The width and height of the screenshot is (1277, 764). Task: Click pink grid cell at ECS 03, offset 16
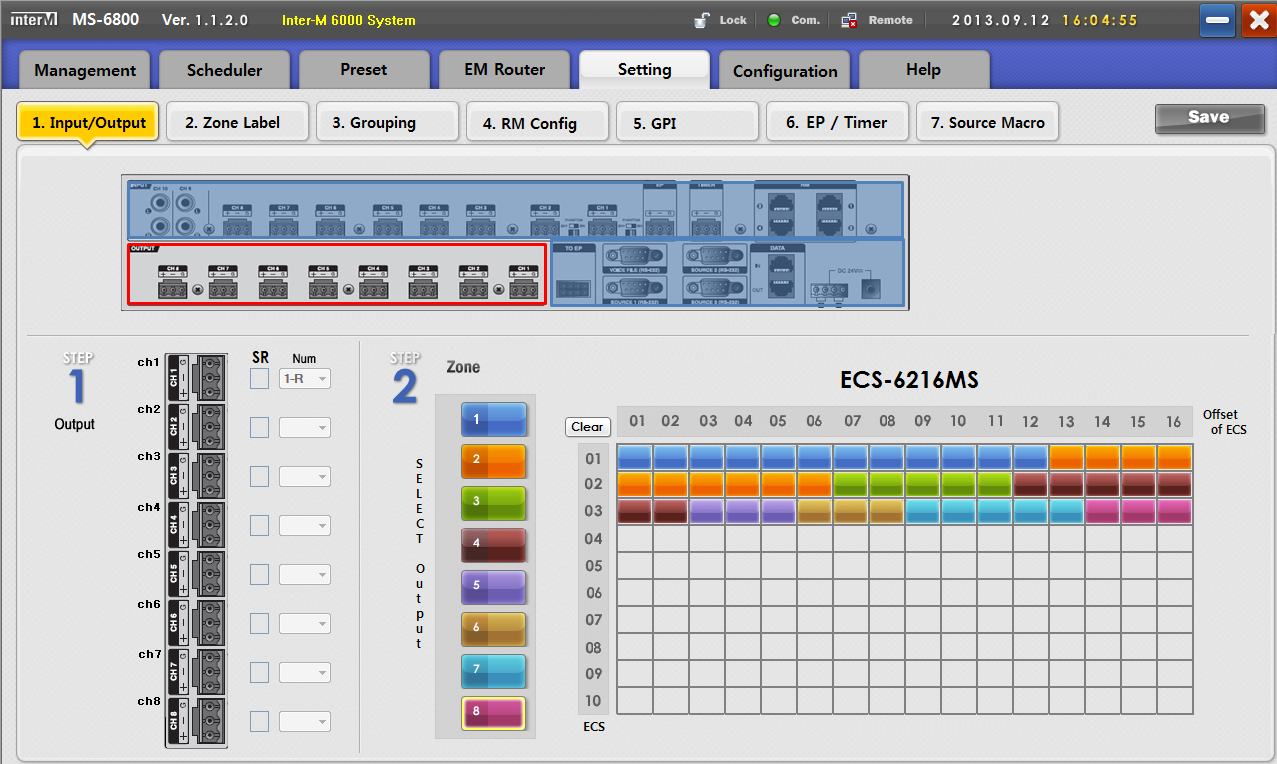click(x=1175, y=512)
